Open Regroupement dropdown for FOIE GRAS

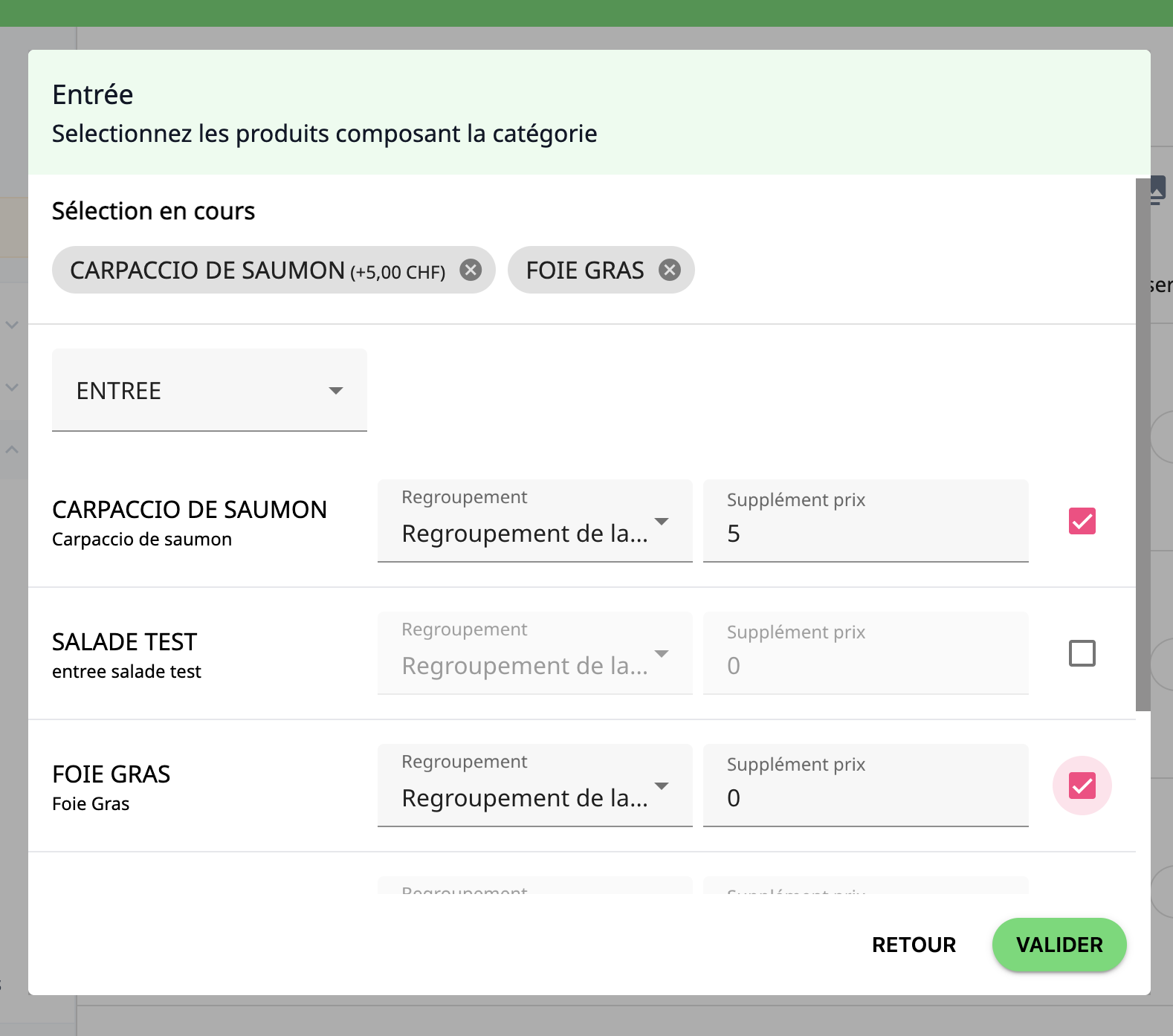pyautogui.click(x=534, y=786)
